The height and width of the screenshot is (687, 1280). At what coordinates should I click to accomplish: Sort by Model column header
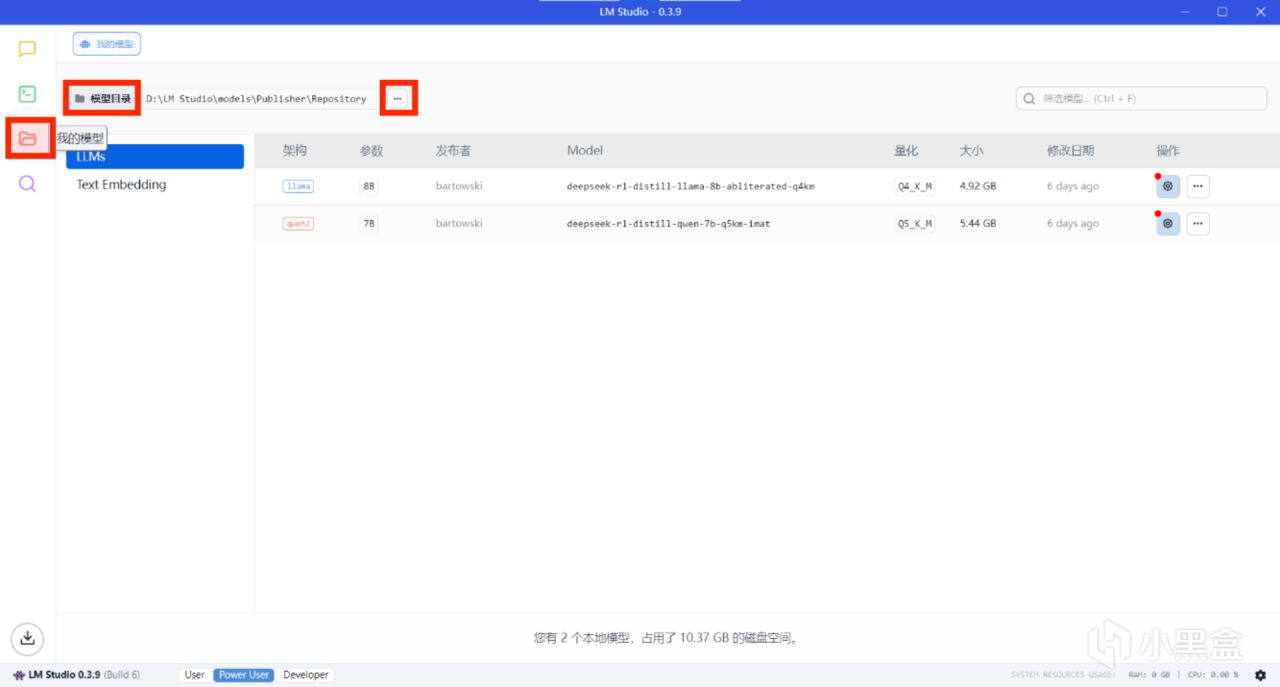click(x=585, y=151)
